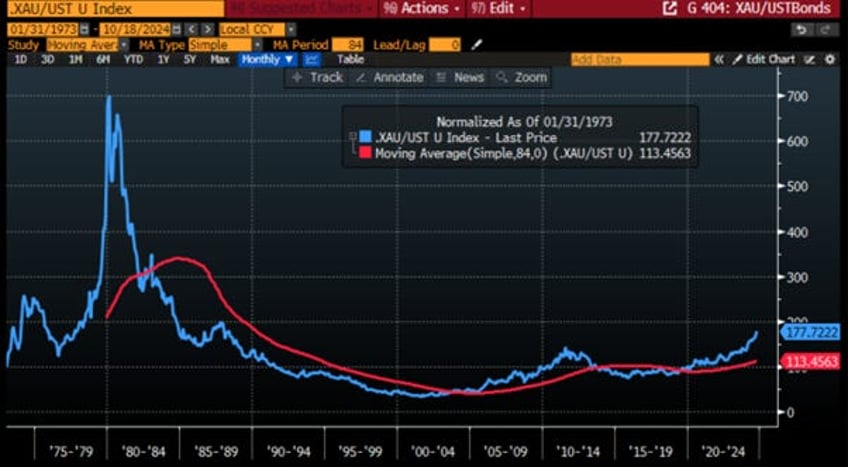The height and width of the screenshot is (467, 848).
Task: Select the 1D time range
Action: (x=20, y=59)
